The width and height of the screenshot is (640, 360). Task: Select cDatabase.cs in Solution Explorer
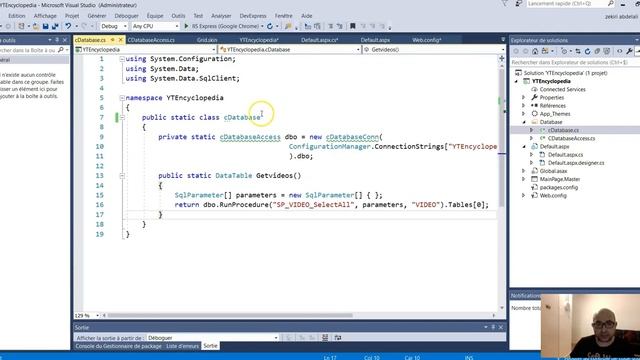pos(563,130)
